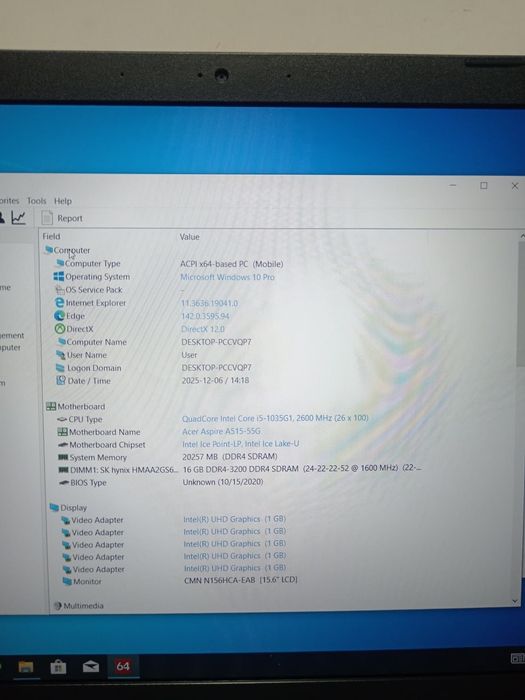Open the DirectX 12.0 link
The width and height of the screenshot is (525, 700).
pyautogui.click(x=203, y=329)
